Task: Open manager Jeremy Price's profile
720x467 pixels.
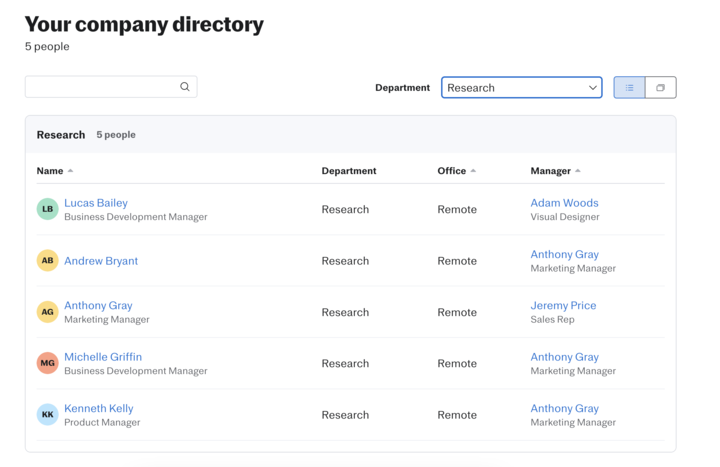Action: pyautogui.click(x=563, y=305)
